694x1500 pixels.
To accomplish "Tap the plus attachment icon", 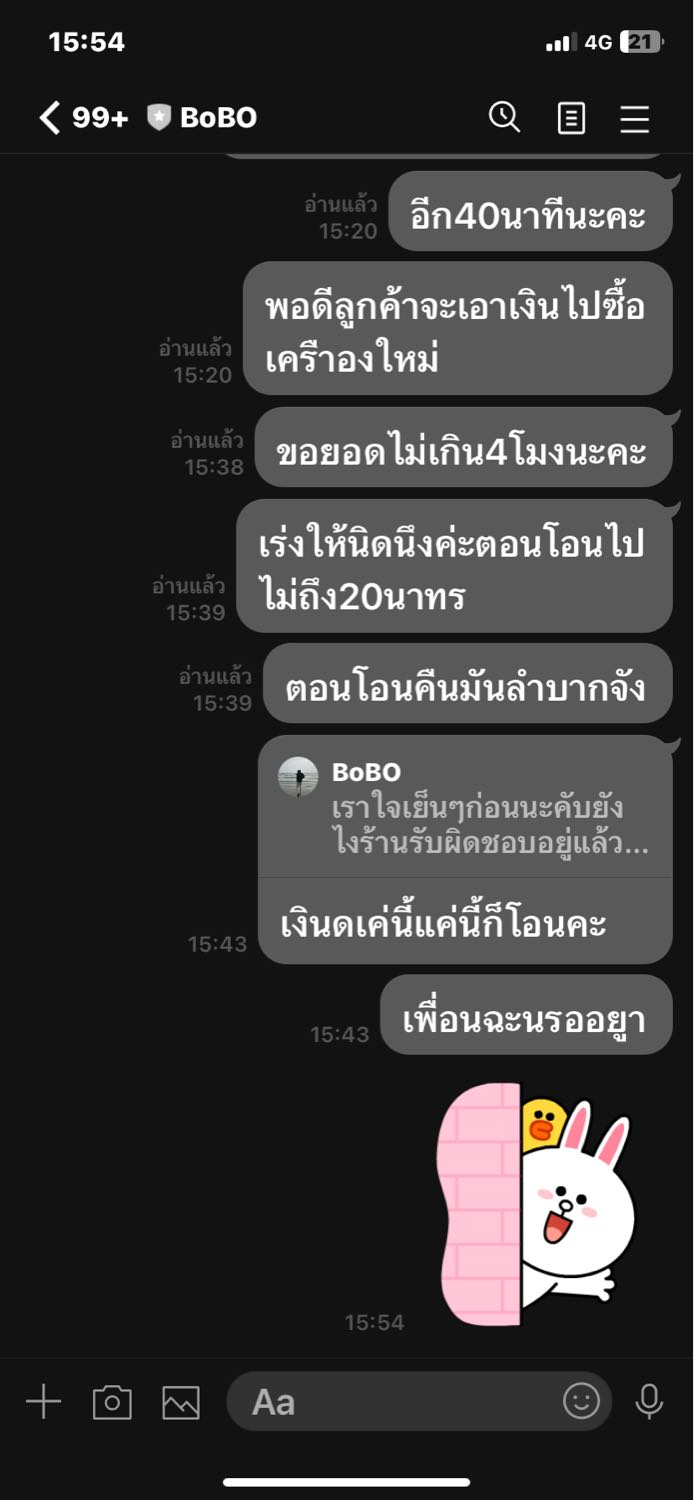I will click(43, 1401).
